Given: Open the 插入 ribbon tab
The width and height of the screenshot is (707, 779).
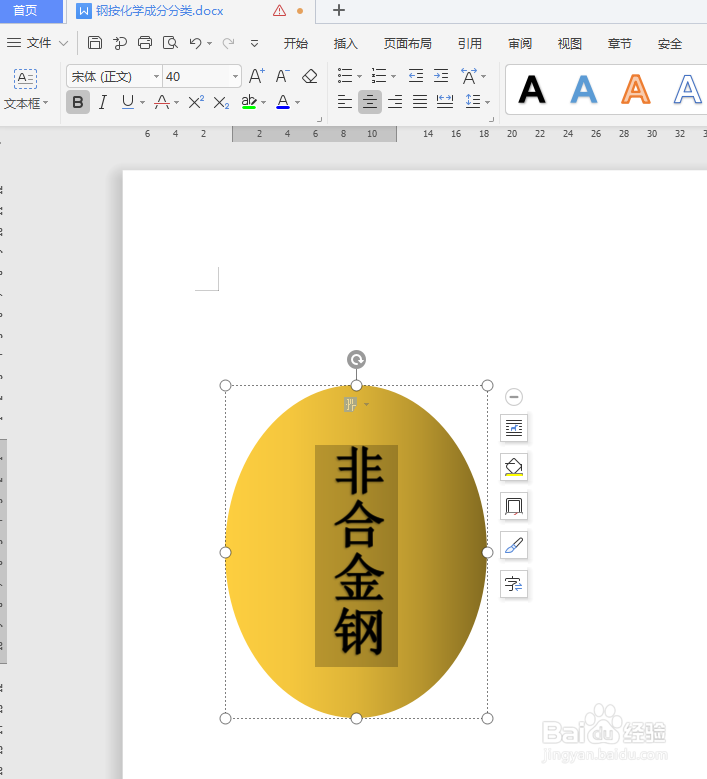Looking at the screenshot, I should click(346, 44).
